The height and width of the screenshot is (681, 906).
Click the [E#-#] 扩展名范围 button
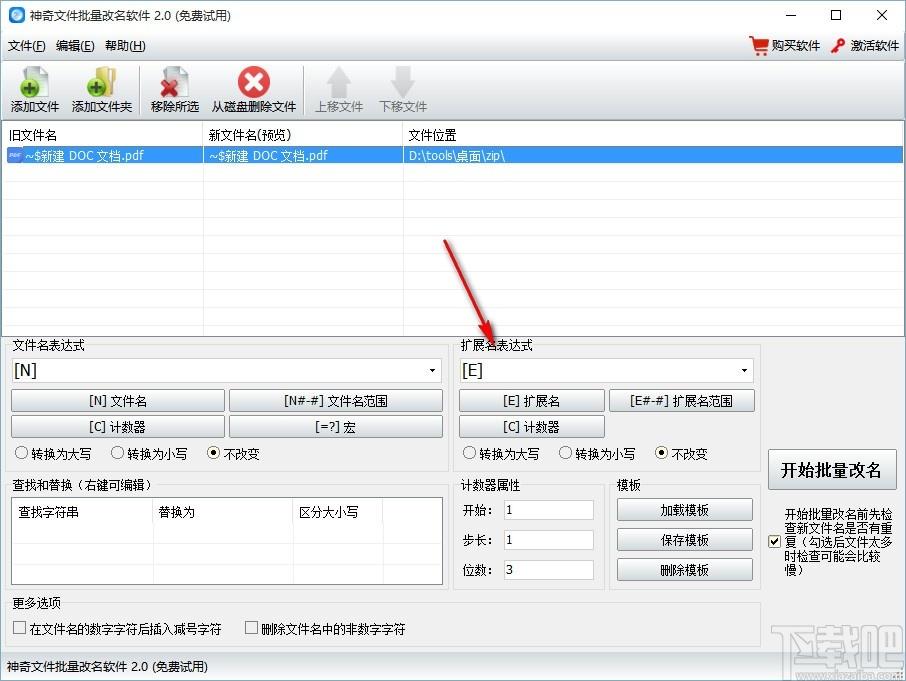pyautogui.click(x=682, y=401)
